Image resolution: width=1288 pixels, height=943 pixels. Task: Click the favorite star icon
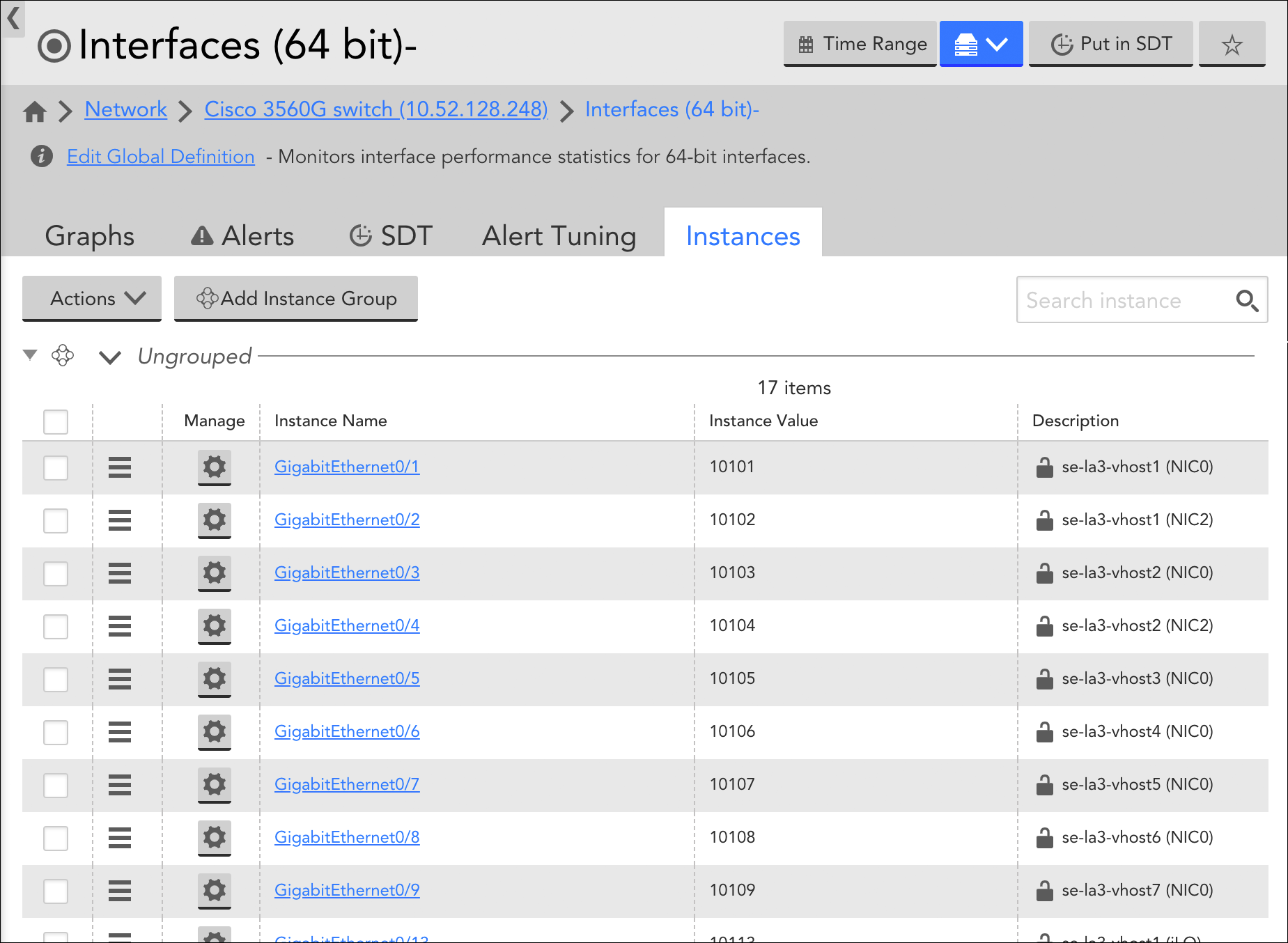tap(1231, 45)
